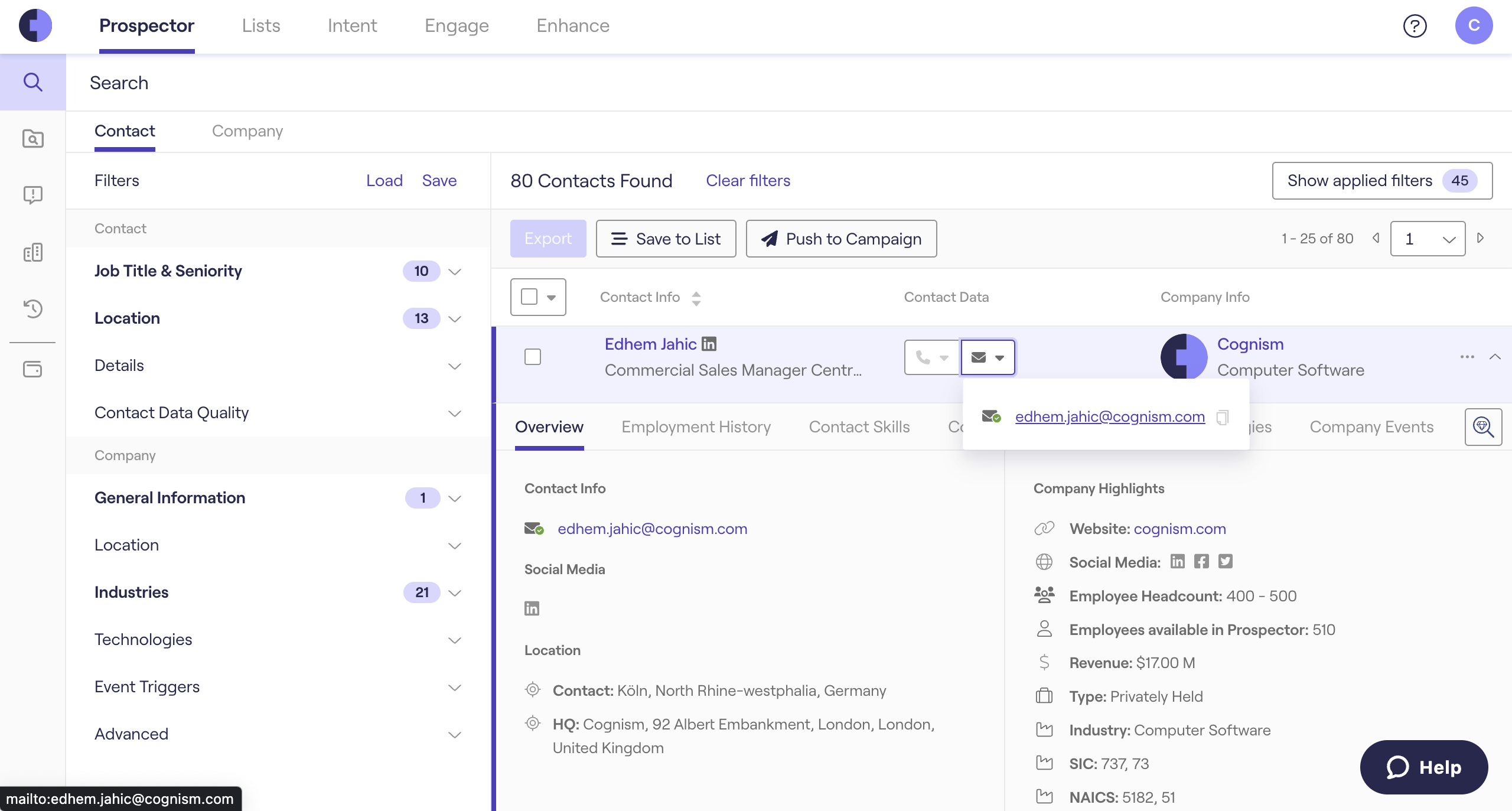Toggle the master select checkbox in header
Screen dimensions: 1512x811
(529, 297)
